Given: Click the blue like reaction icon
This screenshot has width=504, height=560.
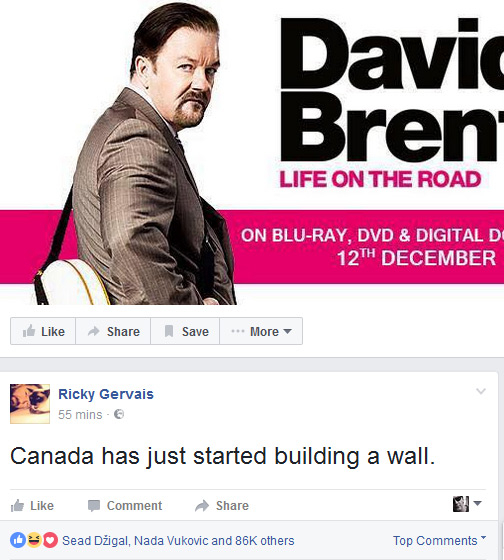Looking at the screenshot, I should (18, 540).
